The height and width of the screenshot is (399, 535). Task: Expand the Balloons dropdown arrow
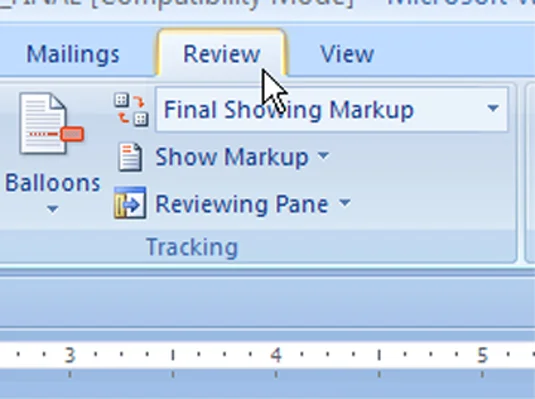(x=52, y=209)
